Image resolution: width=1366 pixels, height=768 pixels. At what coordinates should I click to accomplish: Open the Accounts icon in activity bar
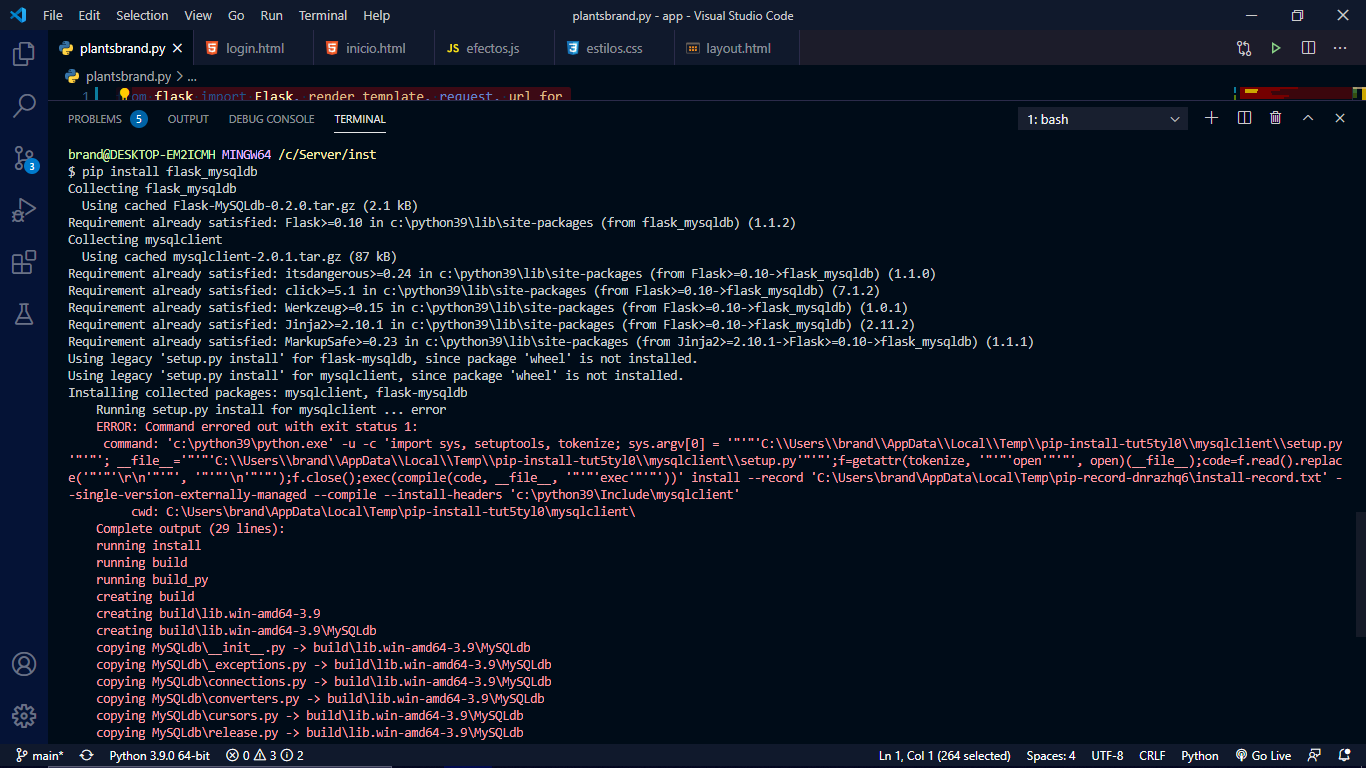[24, 664]
